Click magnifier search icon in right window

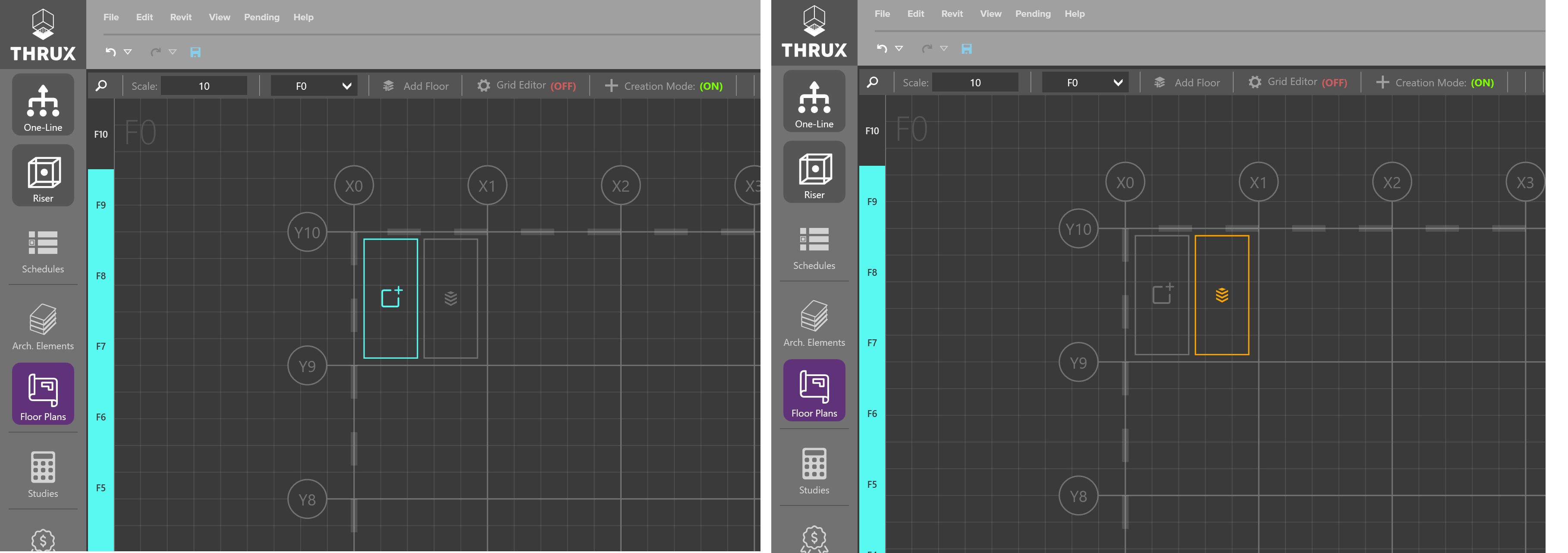(873, 82)
